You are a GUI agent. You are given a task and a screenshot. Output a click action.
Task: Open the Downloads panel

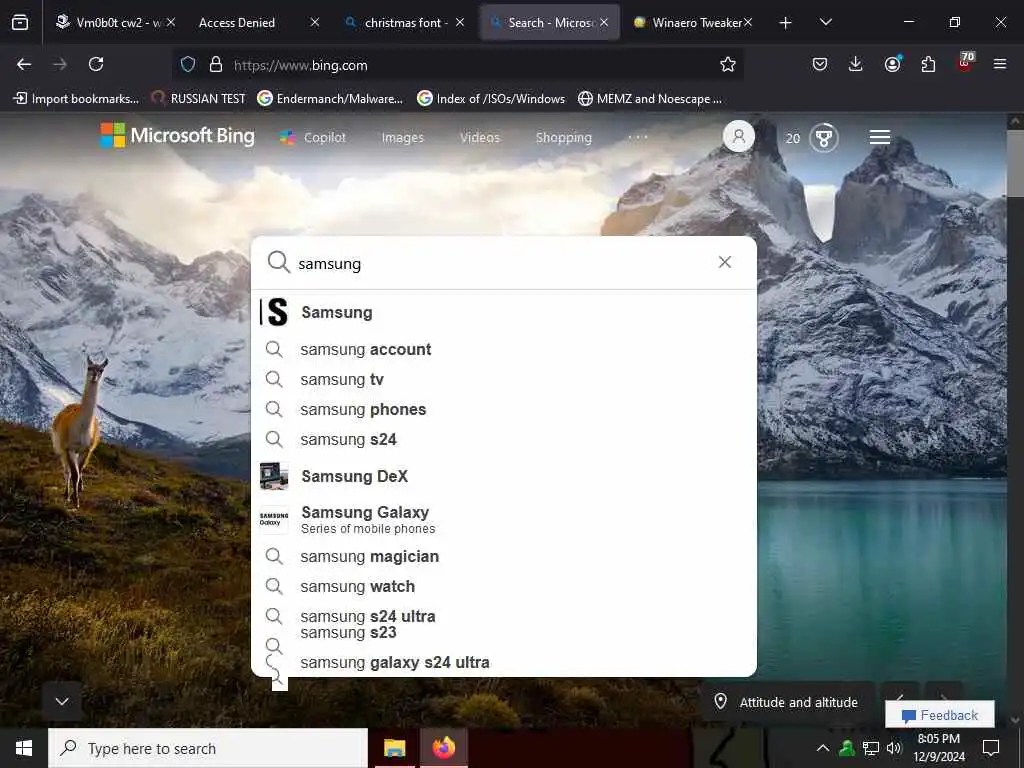click(x=856, y=64)
